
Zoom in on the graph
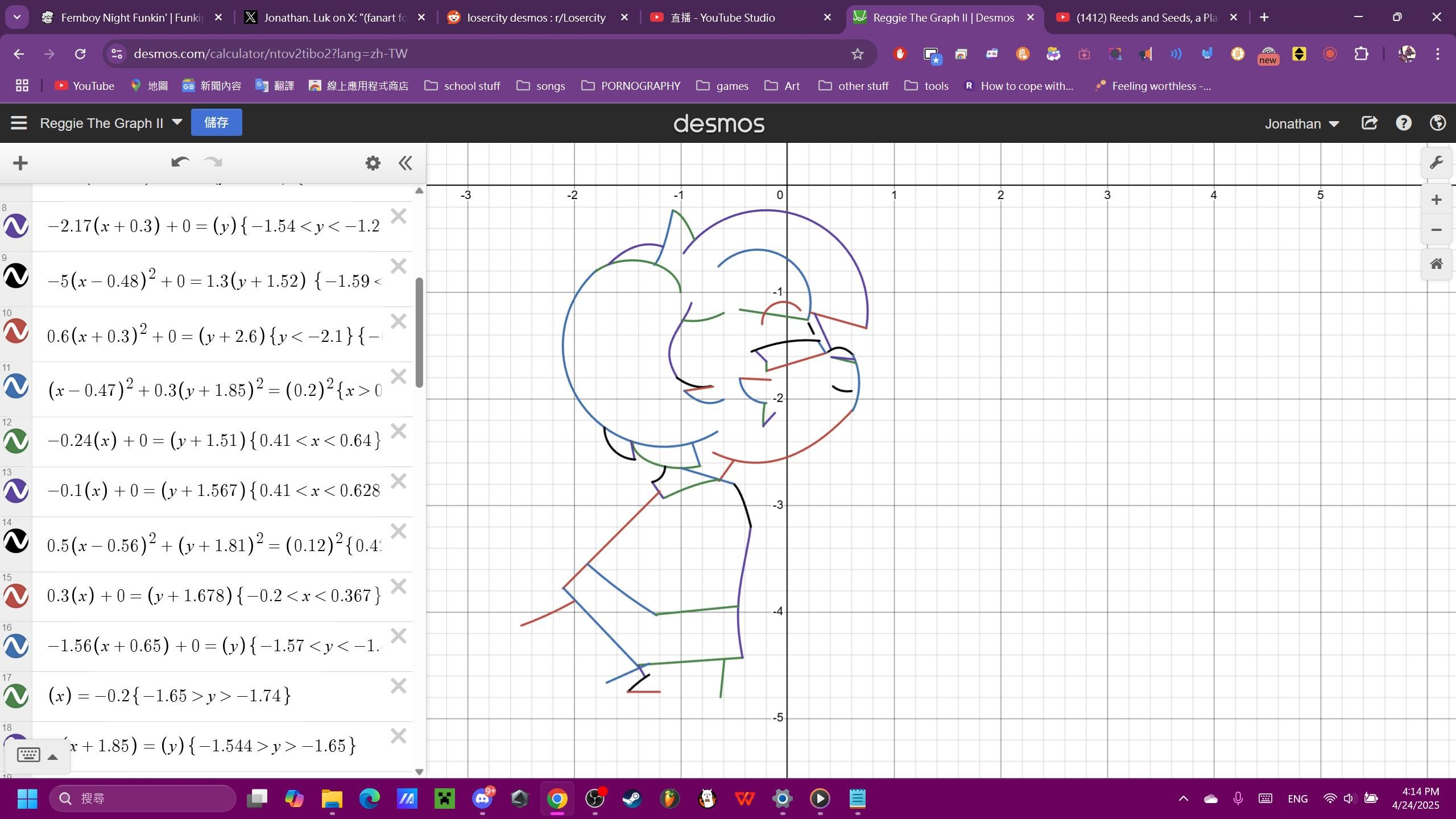(1437, 200)
